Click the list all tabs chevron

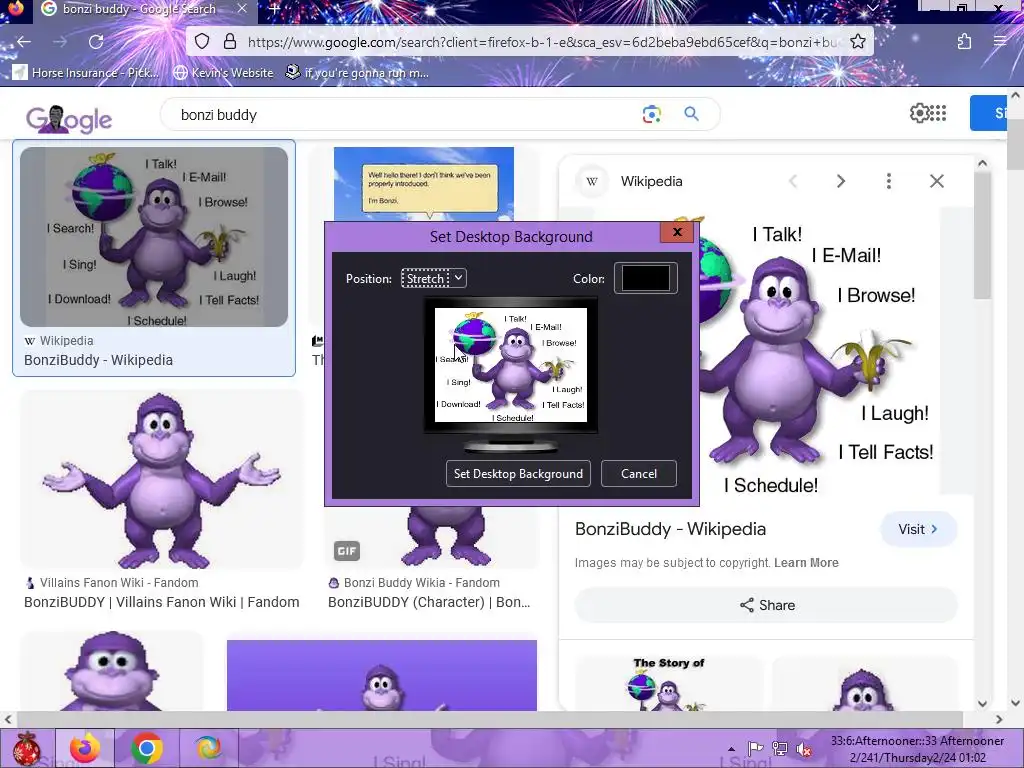872,9
